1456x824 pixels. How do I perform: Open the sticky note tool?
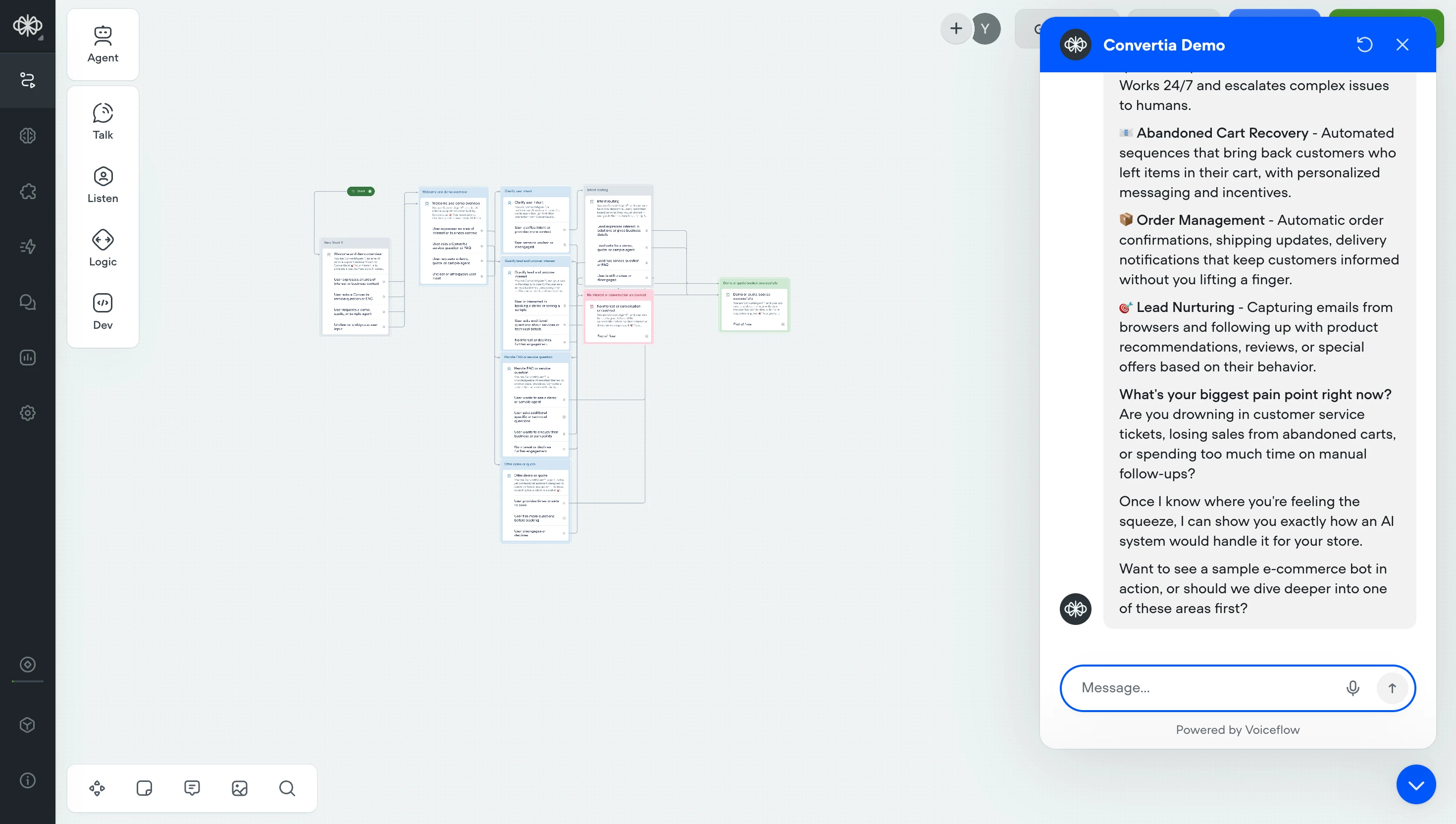tap(144, 788)
